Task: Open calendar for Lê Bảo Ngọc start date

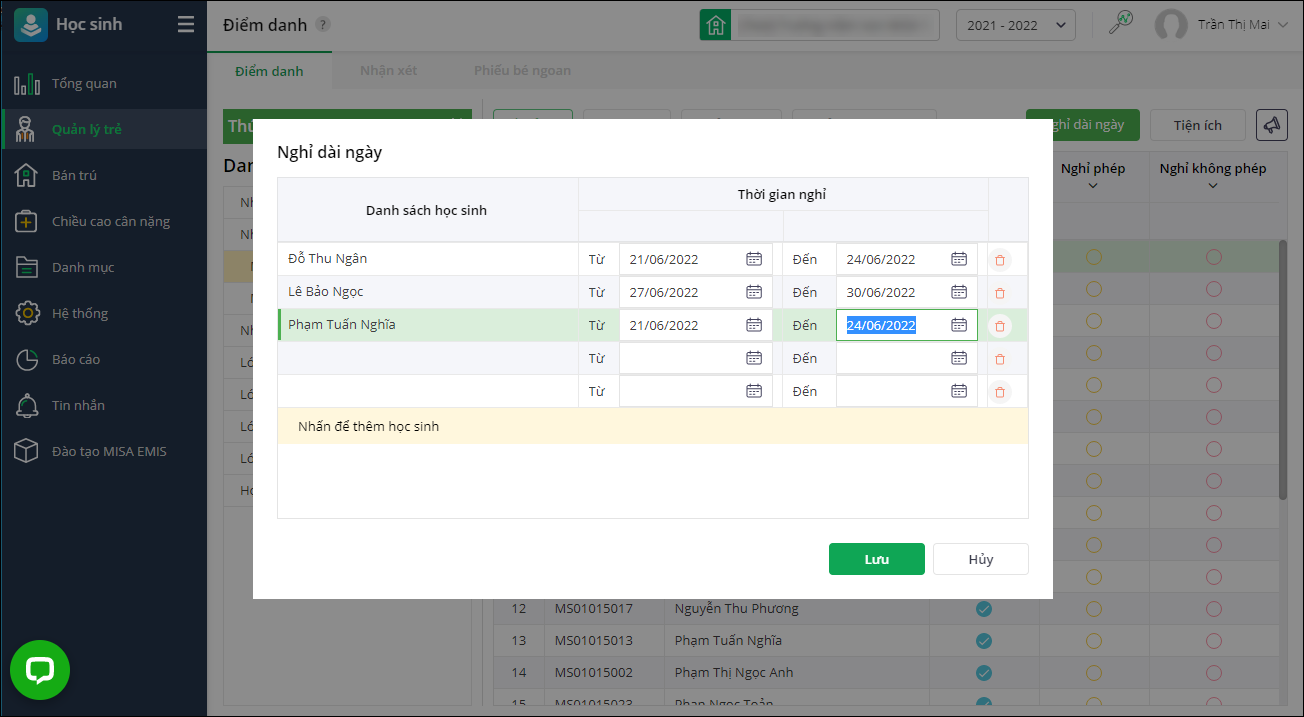Action: coord(754,292)
